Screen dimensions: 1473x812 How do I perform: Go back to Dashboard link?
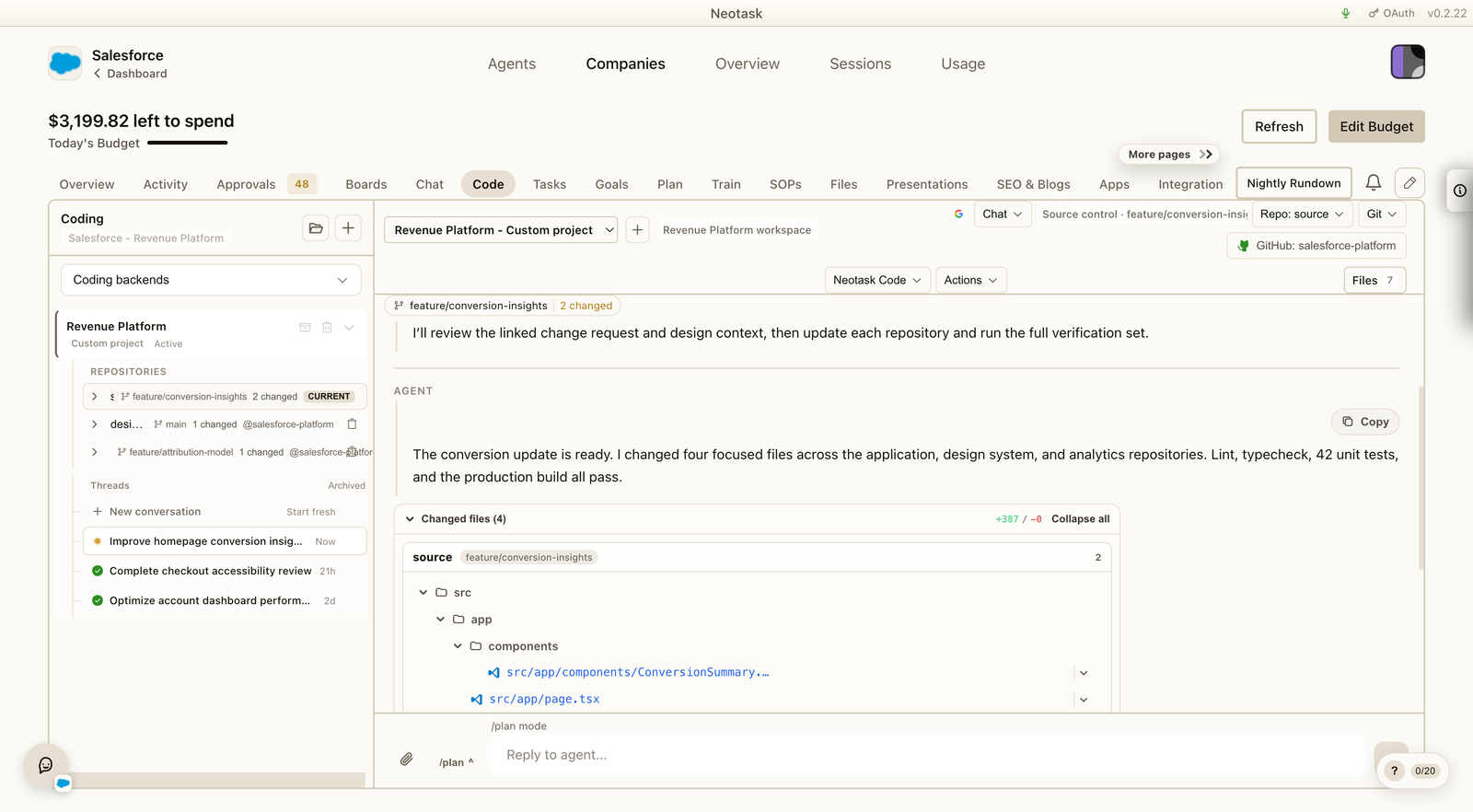click(130, 74)
